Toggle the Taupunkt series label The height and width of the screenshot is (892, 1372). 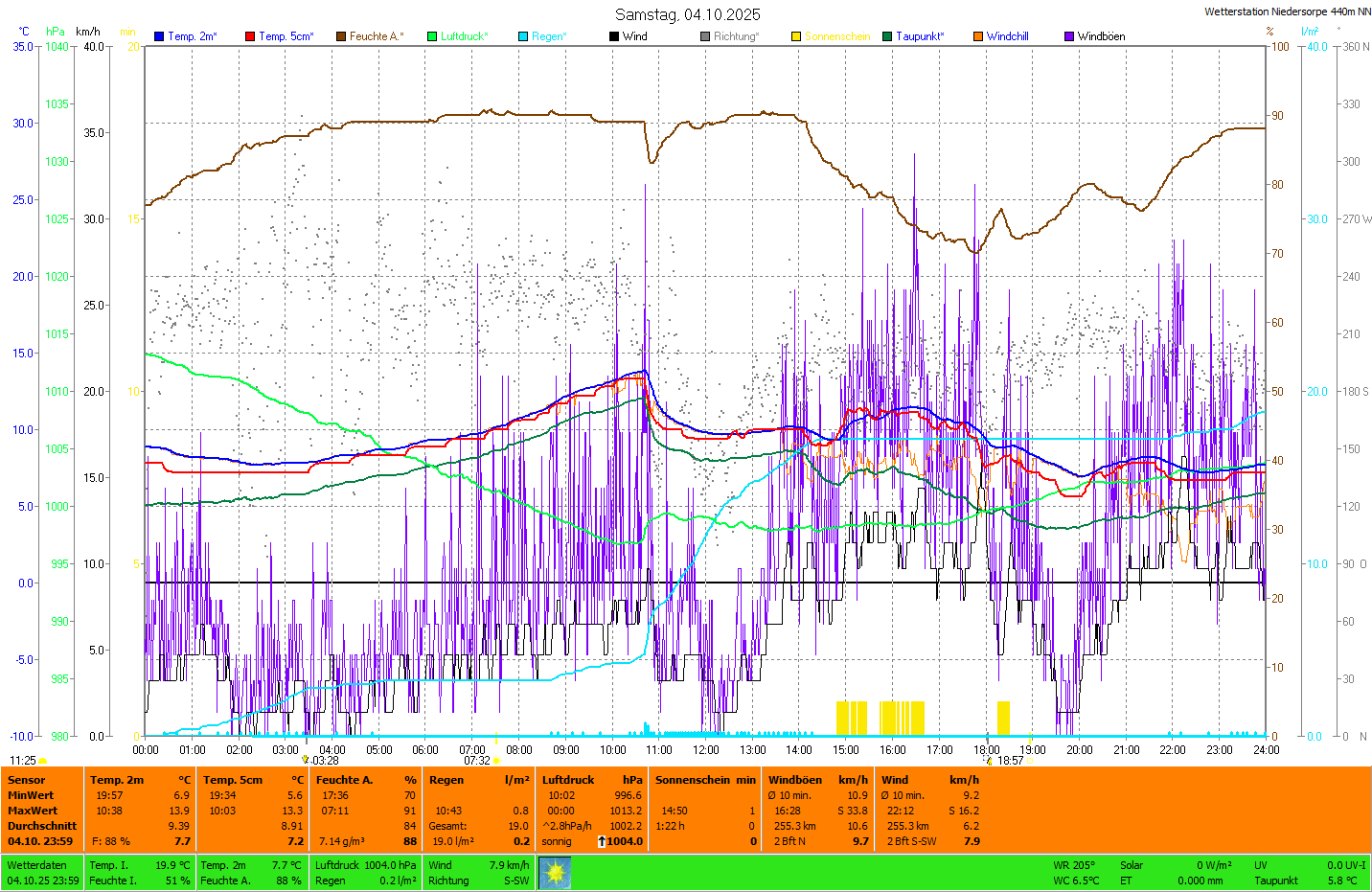click(x=920, y=36)
